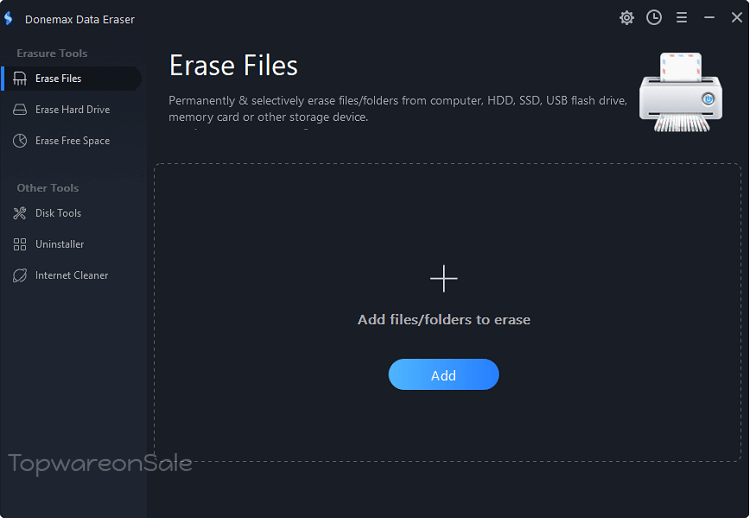The height and width of the screenshot is (518, 750).
Task: Switch to Erase Hard Drive label
Action: [x=73, y=110]
